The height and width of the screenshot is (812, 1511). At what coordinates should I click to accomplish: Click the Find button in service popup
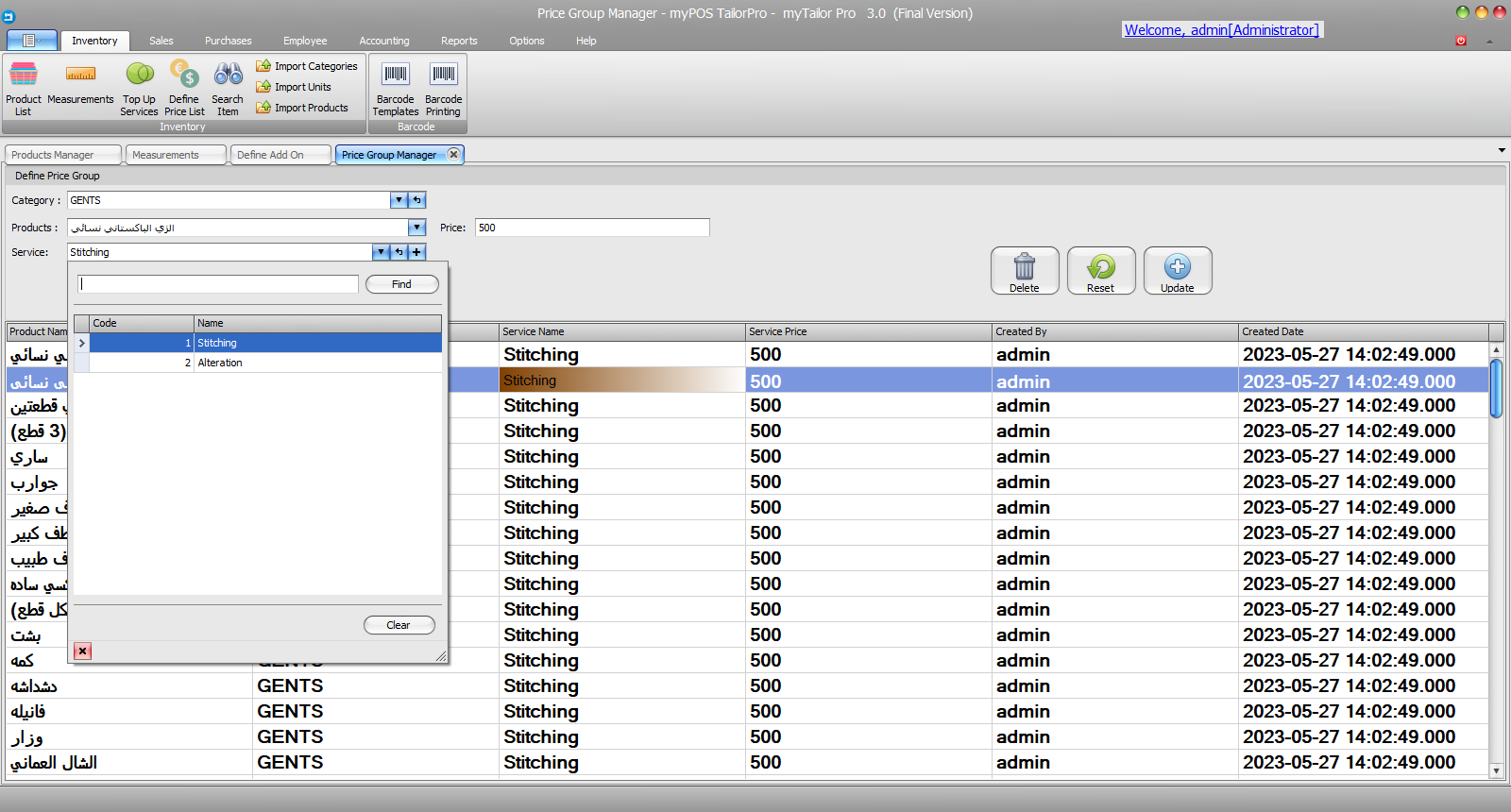[x=401, y=284]
